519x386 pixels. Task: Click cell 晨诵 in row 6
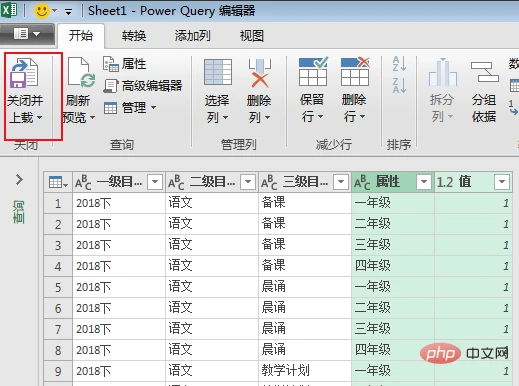click(305, 308)
